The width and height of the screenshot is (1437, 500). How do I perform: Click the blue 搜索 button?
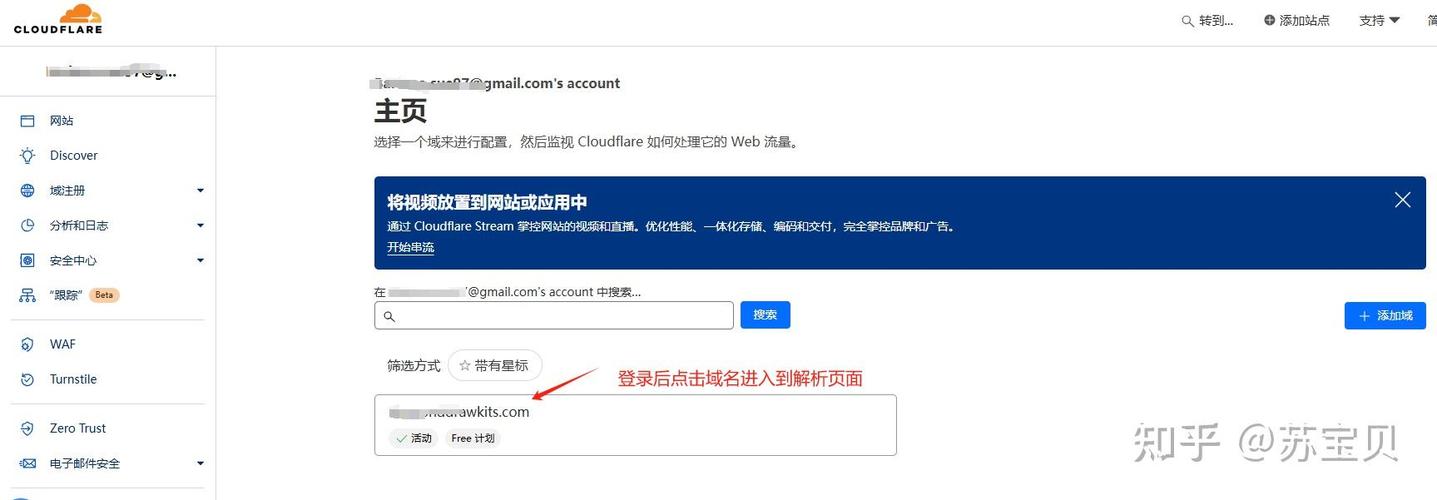click(x=765, y=315)
